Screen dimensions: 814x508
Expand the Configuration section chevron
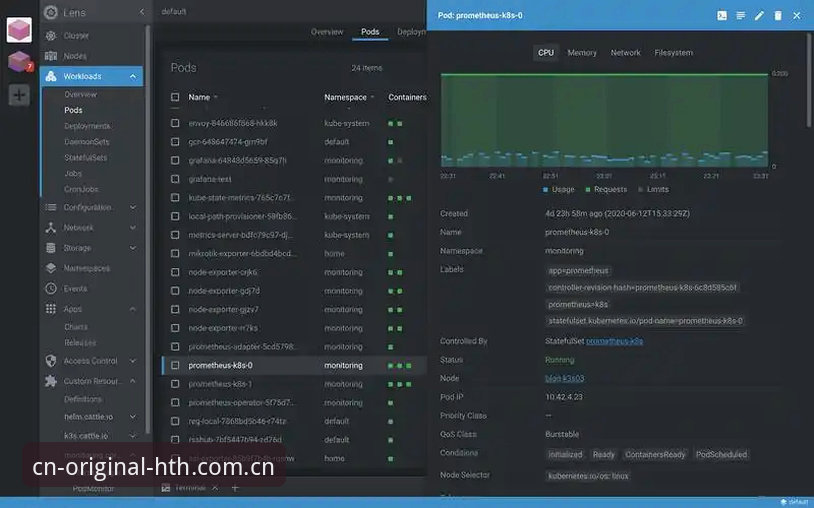pyautogui.click(x=133, y=208)
